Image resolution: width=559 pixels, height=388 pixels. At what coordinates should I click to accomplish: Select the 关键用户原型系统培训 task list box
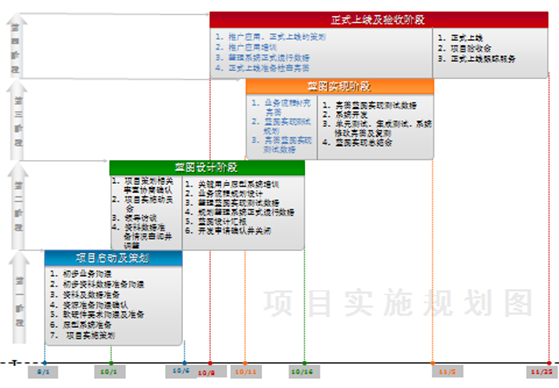(243, 213)
